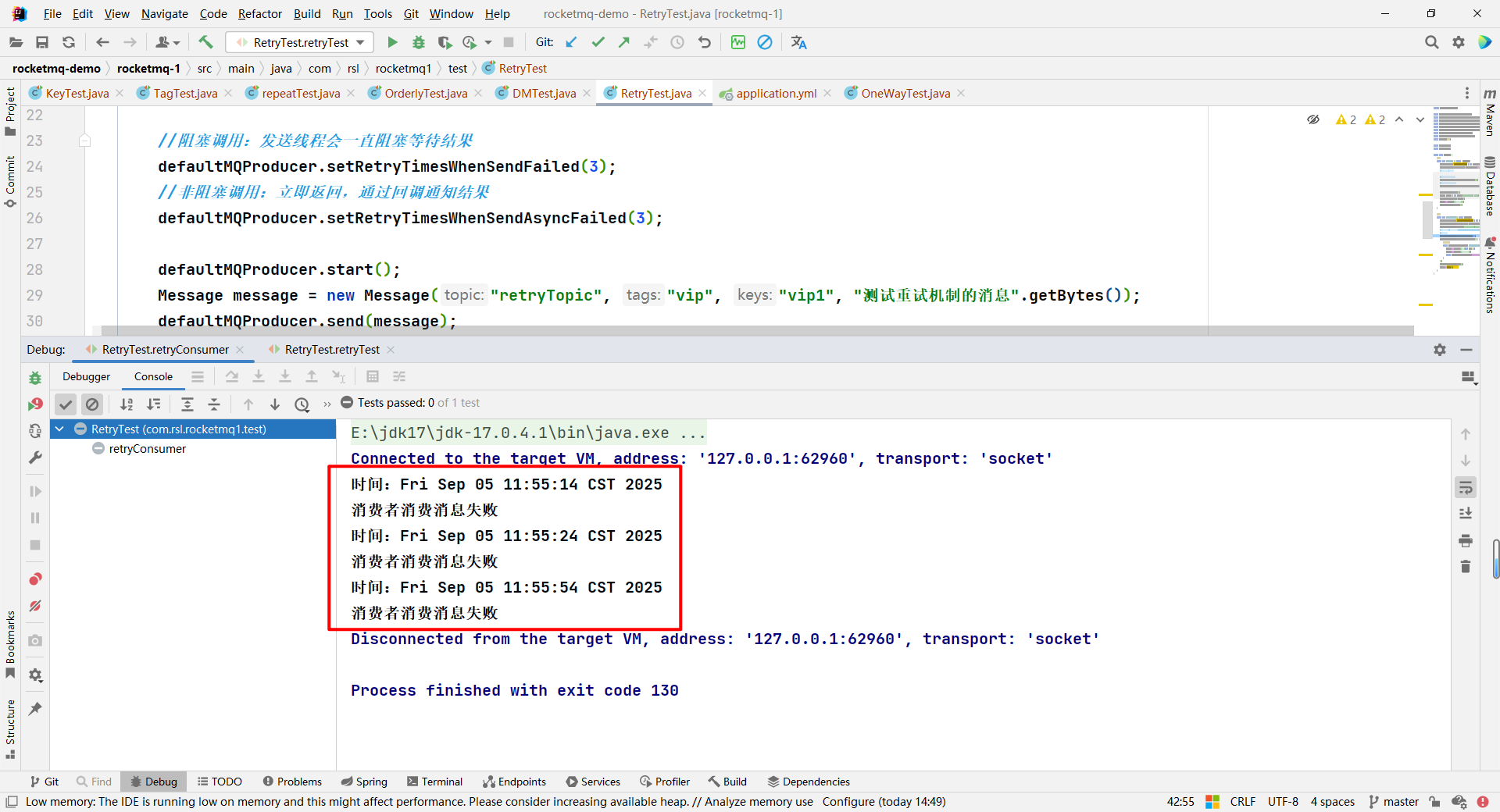Toggle Show Ignored tests button
1500x812 pixels.
coord(92,404)
